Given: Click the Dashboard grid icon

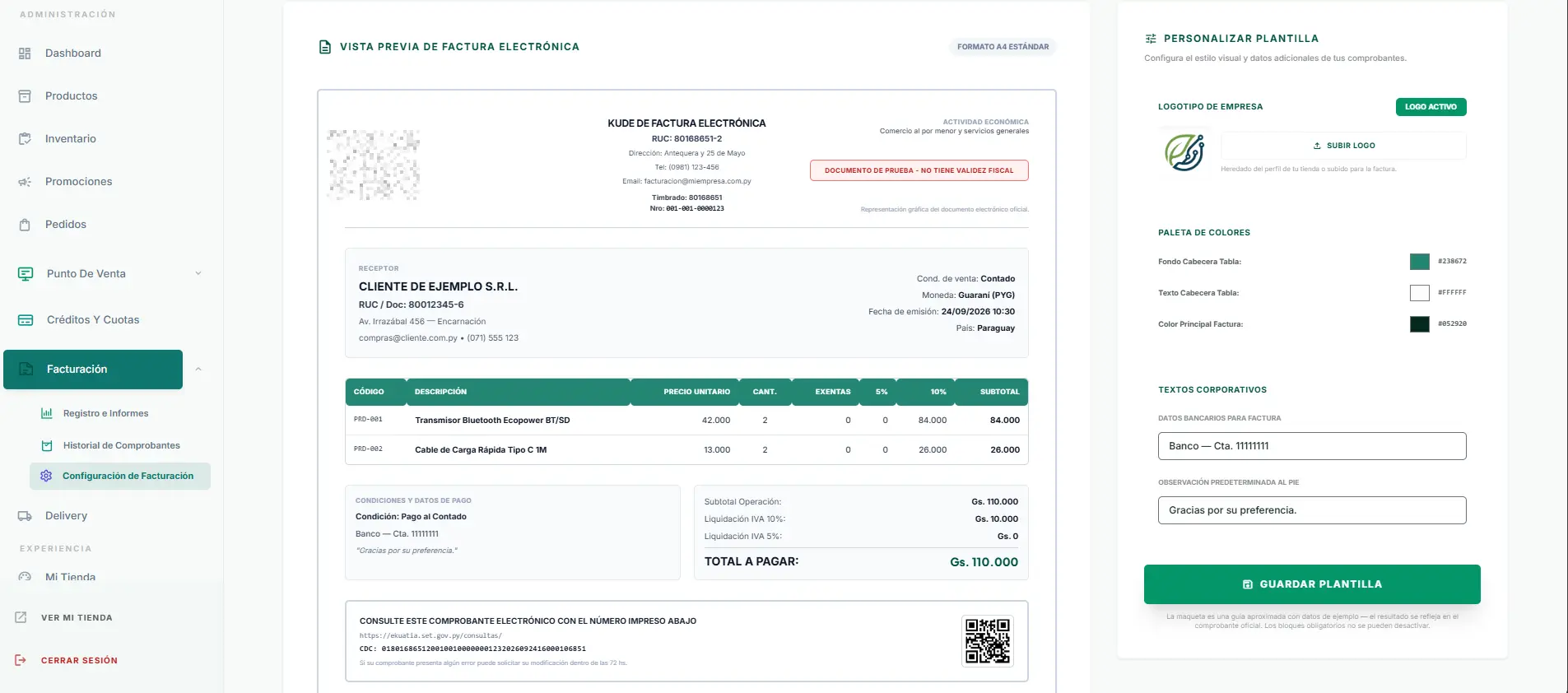Looking at the screenshot, I should tap(25, 53).
